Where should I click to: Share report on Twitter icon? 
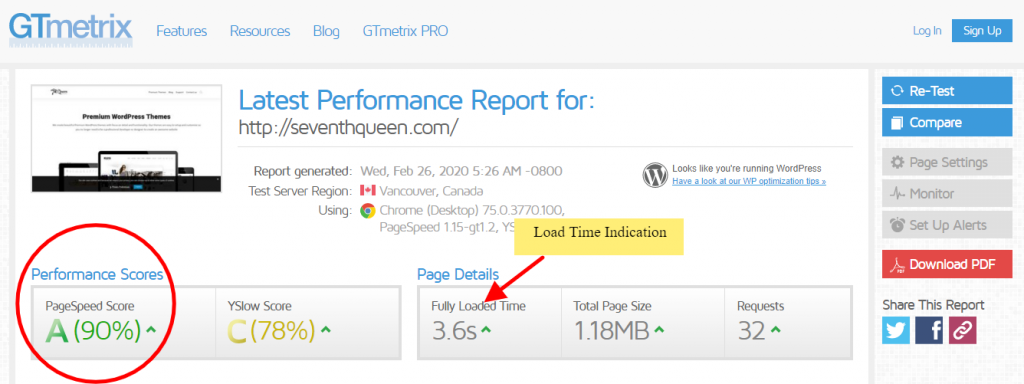click(896, 330)
